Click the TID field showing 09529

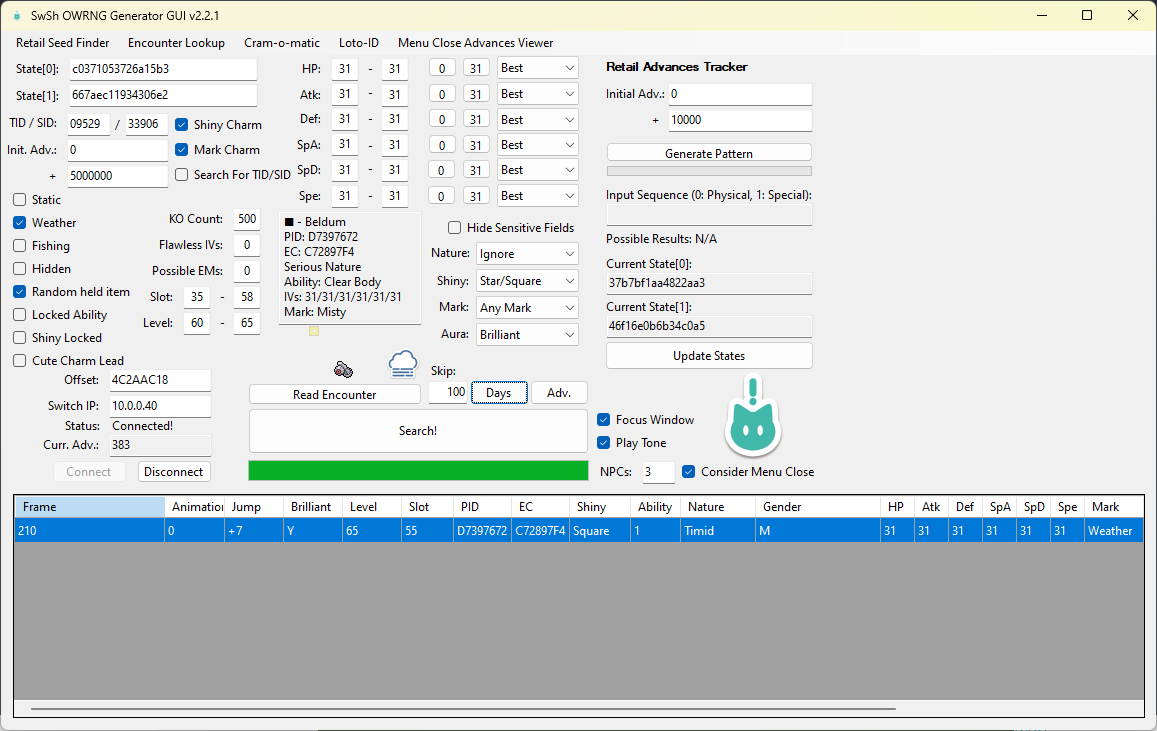(x=89, y=124)
